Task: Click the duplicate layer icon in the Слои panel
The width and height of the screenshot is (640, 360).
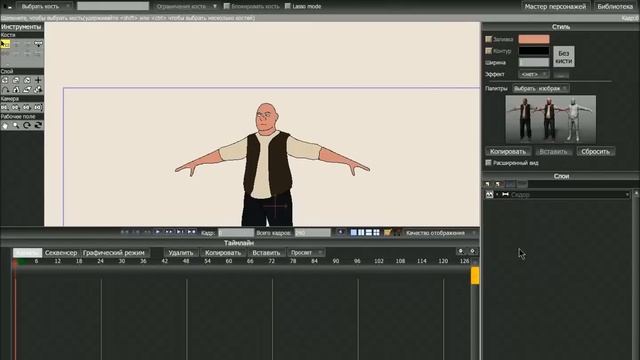Action: click(498, 184)
